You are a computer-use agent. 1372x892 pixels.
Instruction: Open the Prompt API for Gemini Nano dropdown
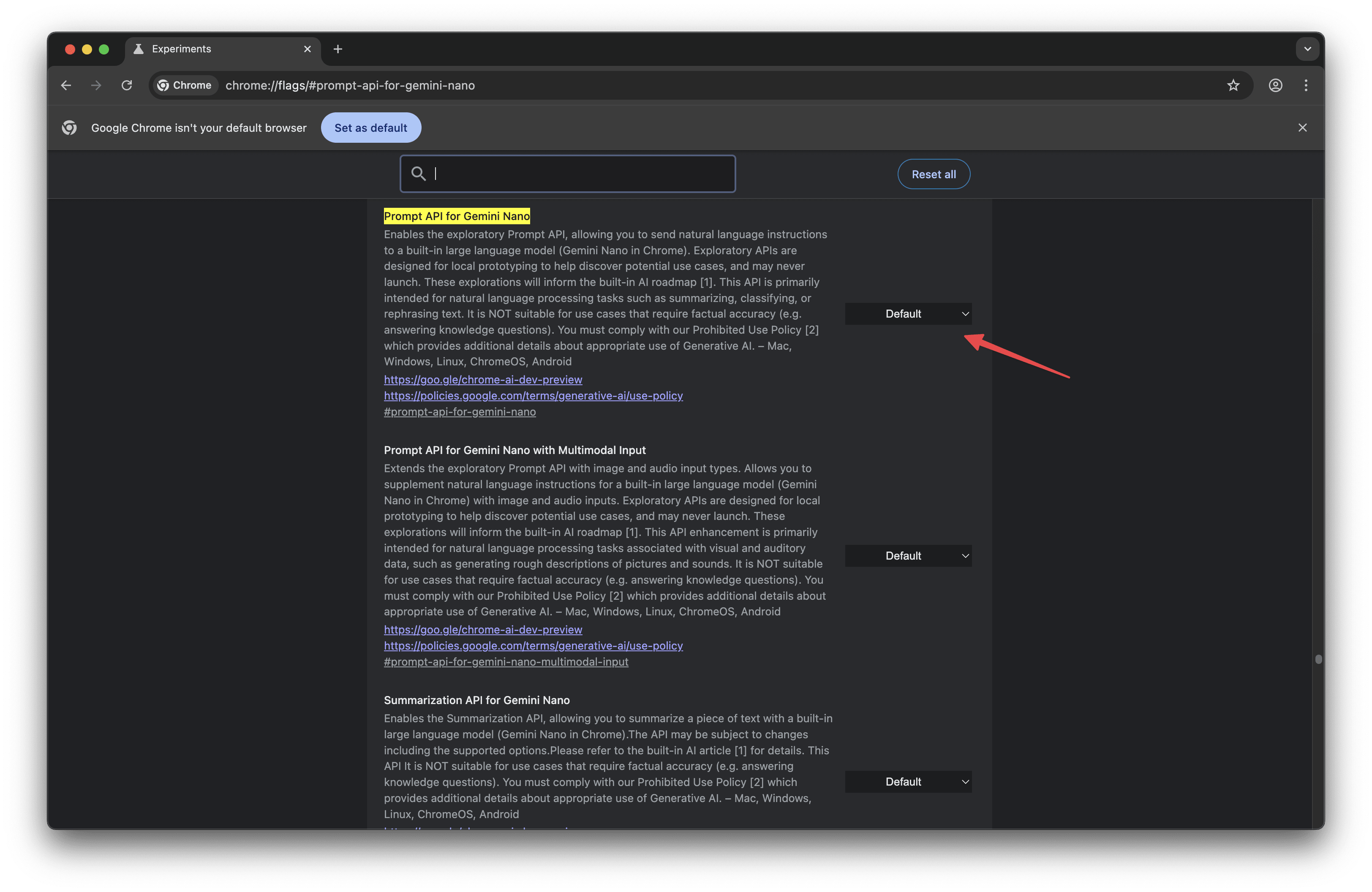coord(908,313)
